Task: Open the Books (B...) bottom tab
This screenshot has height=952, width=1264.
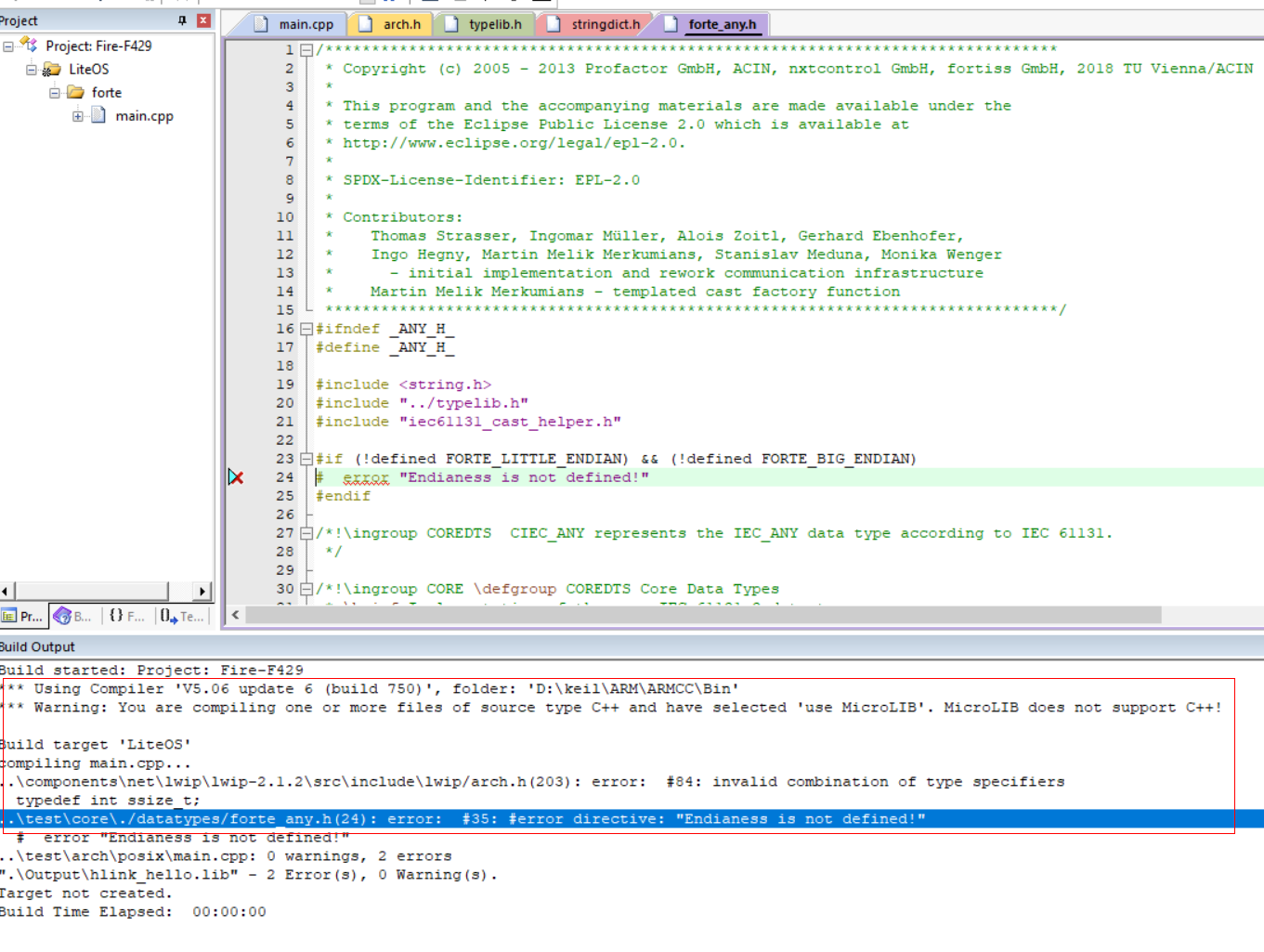Action: [x=72, y=616]
